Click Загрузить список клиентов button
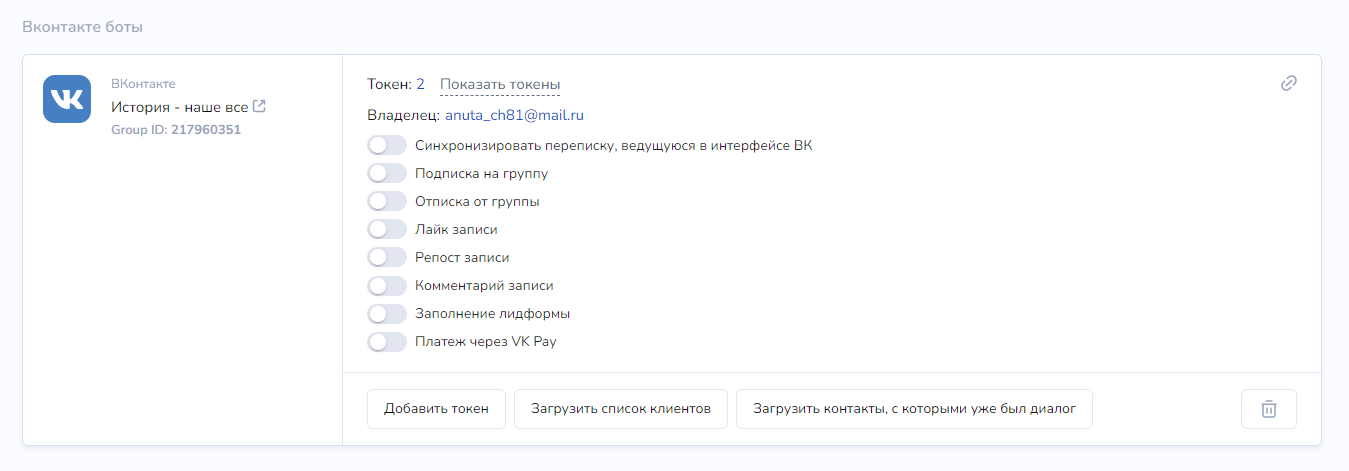This screenshot has height=471, width=1349. 621,409
